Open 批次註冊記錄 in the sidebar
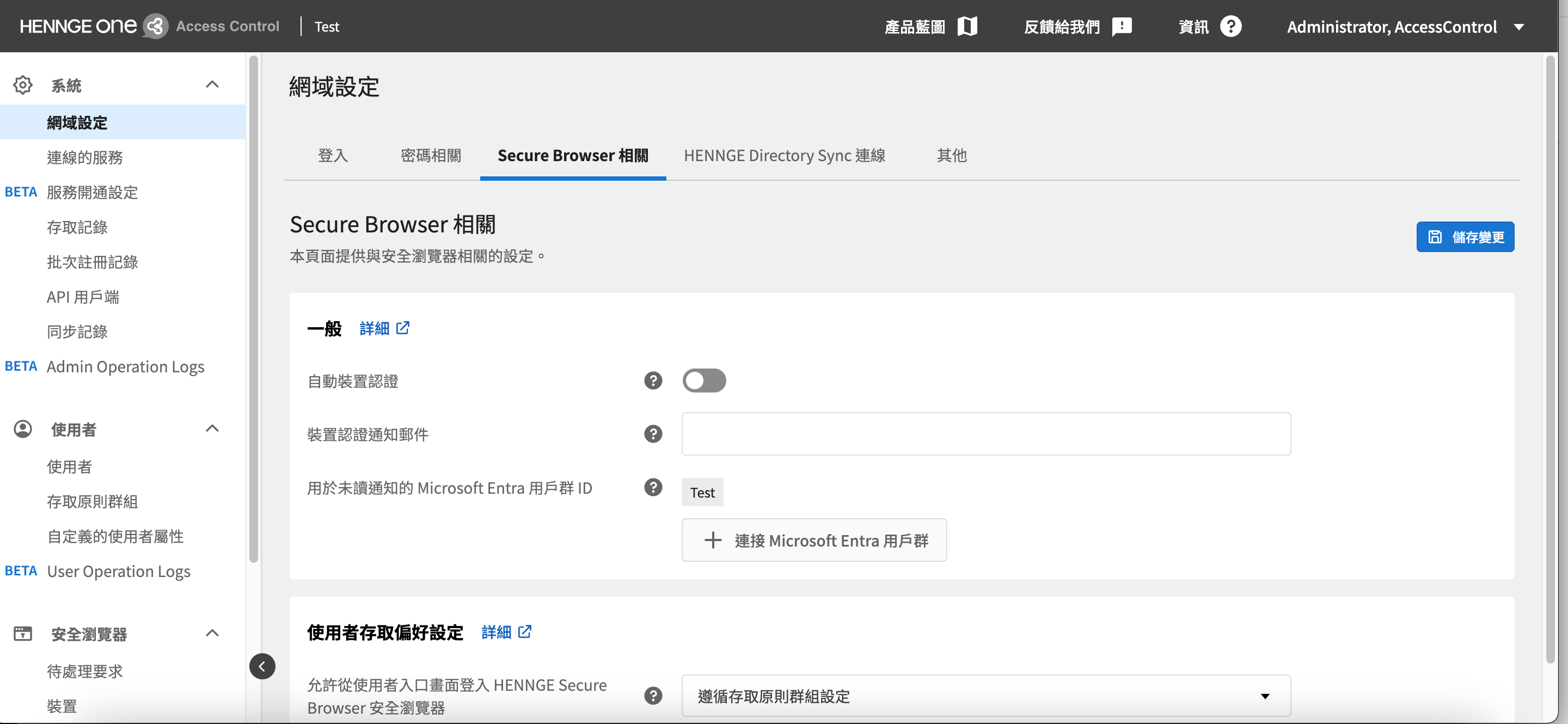This screenshot has height=724, width=1568. pyautogui.click(x=92, y=262)
